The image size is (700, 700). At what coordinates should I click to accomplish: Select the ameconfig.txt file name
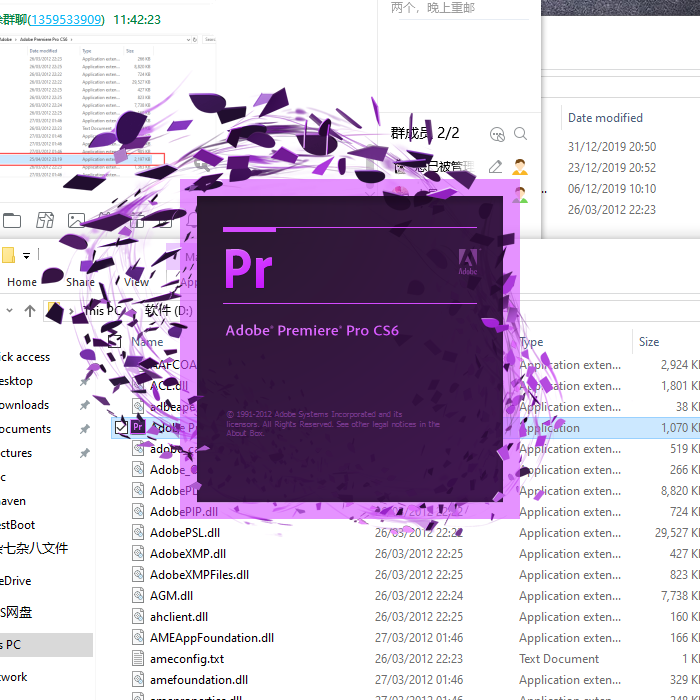(x=187, y=658)
